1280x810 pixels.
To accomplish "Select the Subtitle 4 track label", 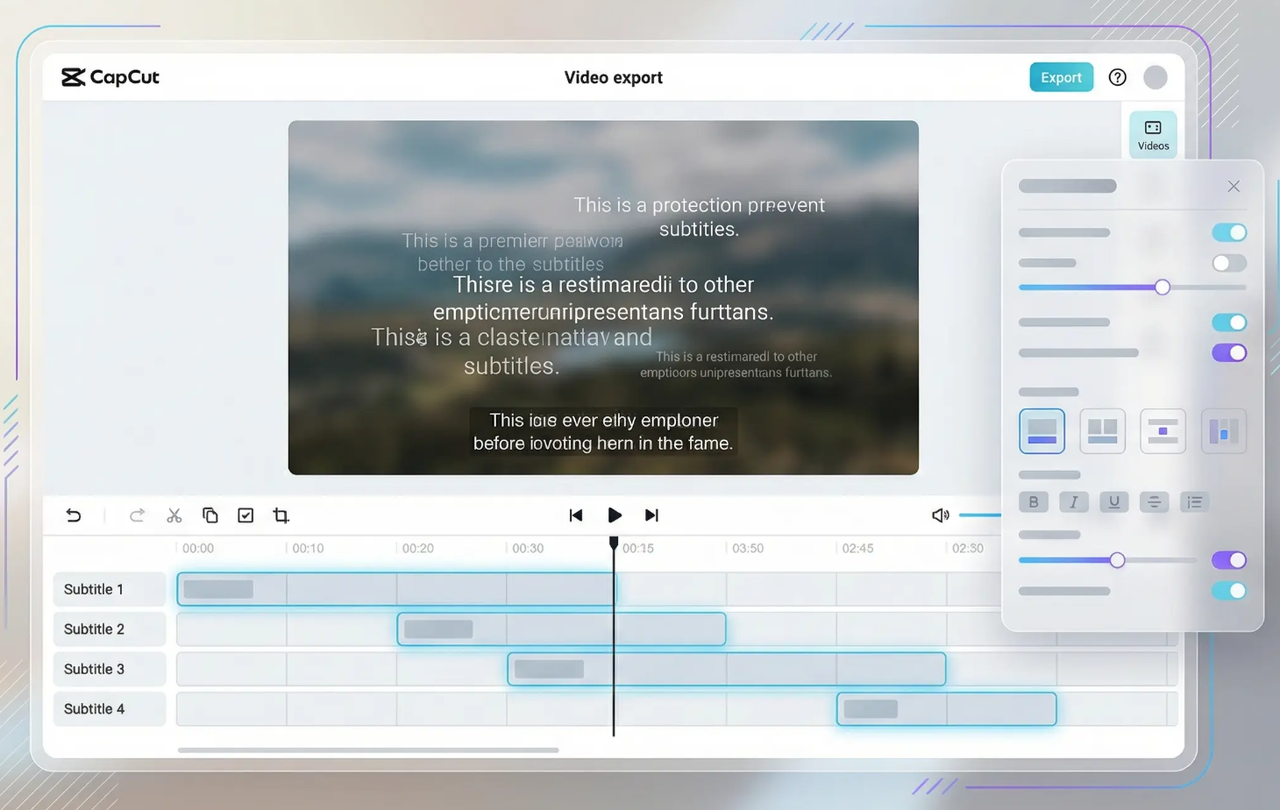I will pyautogui.click(x=109, y=709).
